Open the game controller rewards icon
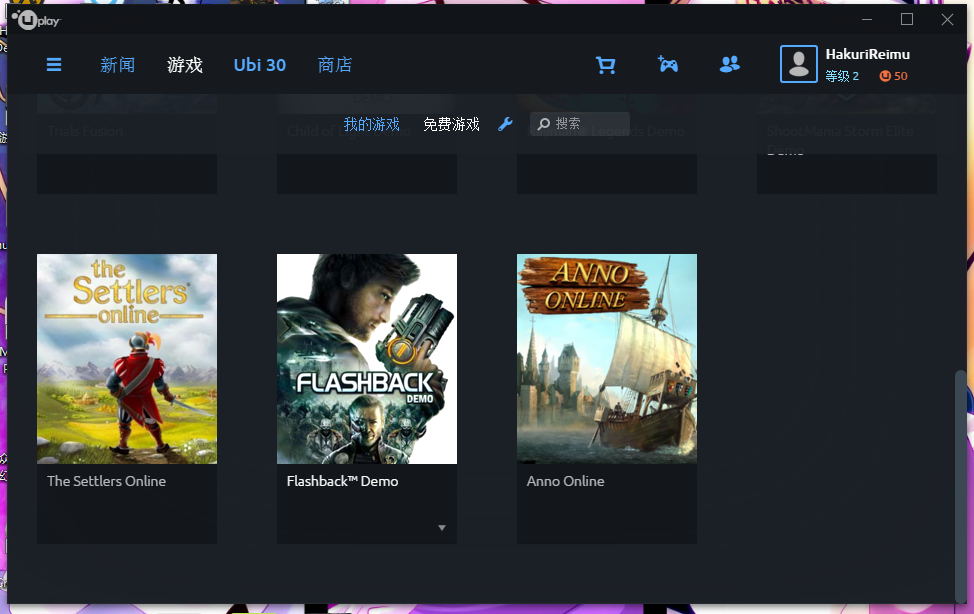Screen dimensions: 974x614 click(668, 64)
